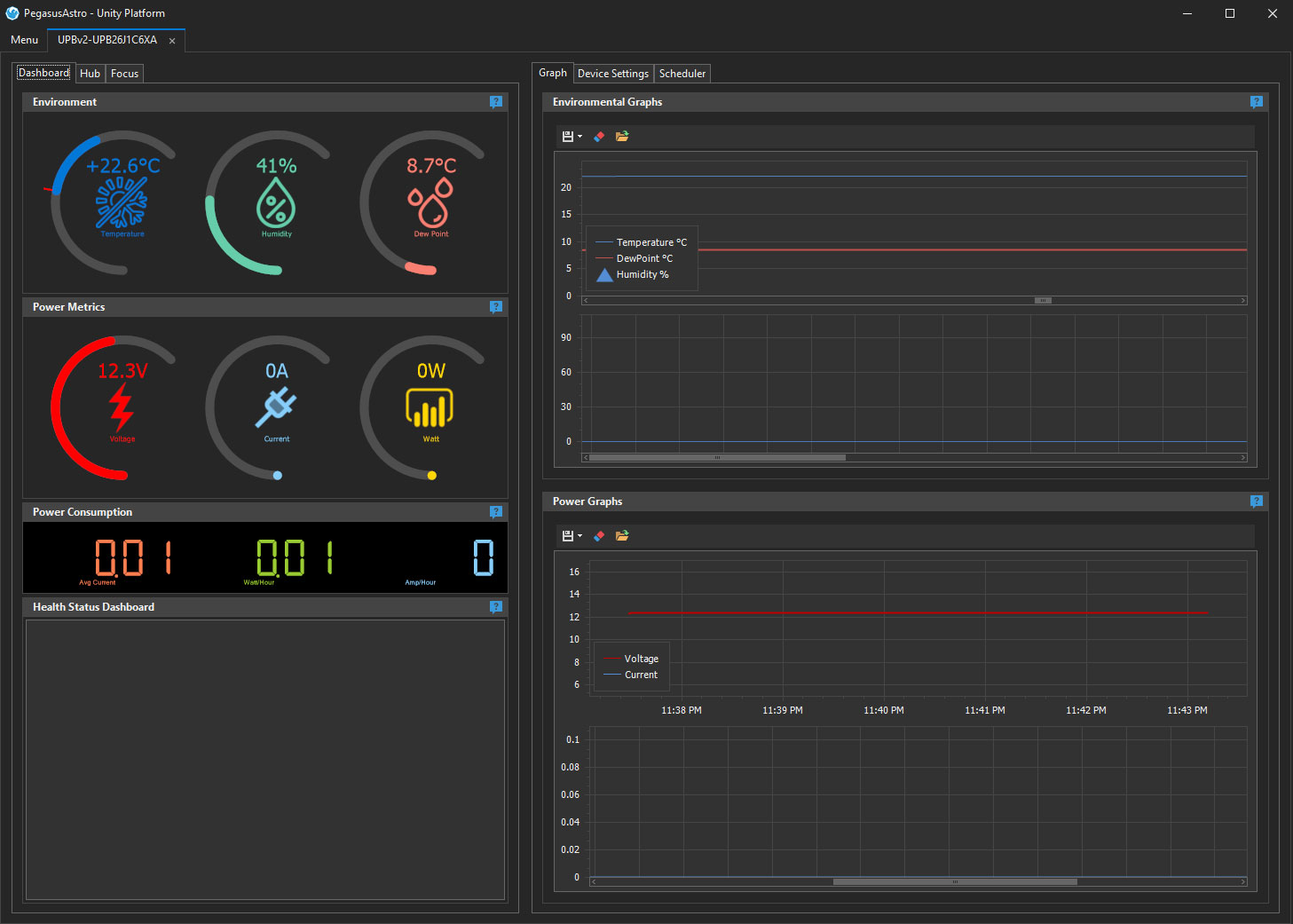
Task: Click the Temperature °C legend entry
Action: click(642, 242)
